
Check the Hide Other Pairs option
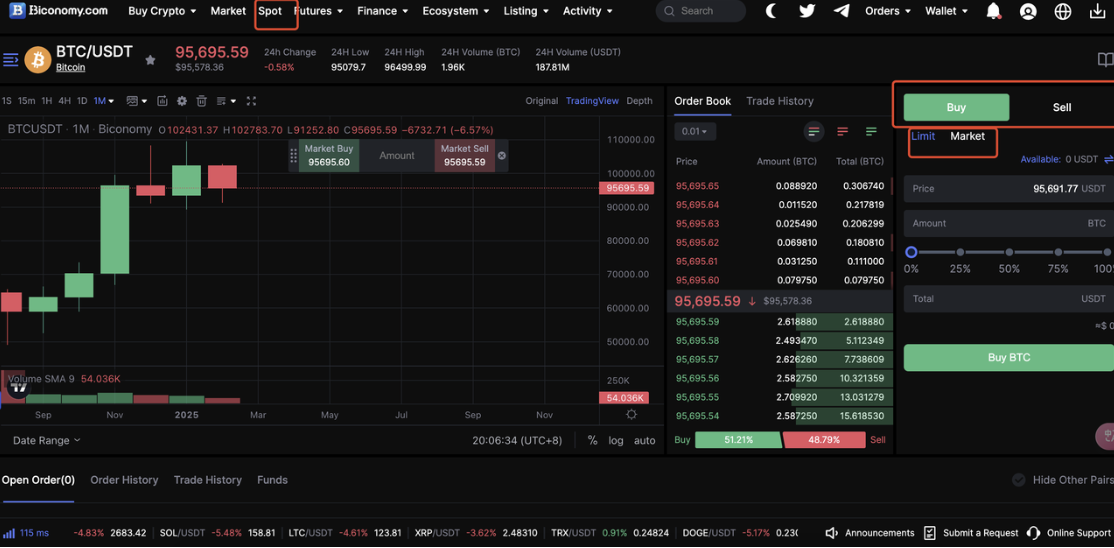[1019, 480]
